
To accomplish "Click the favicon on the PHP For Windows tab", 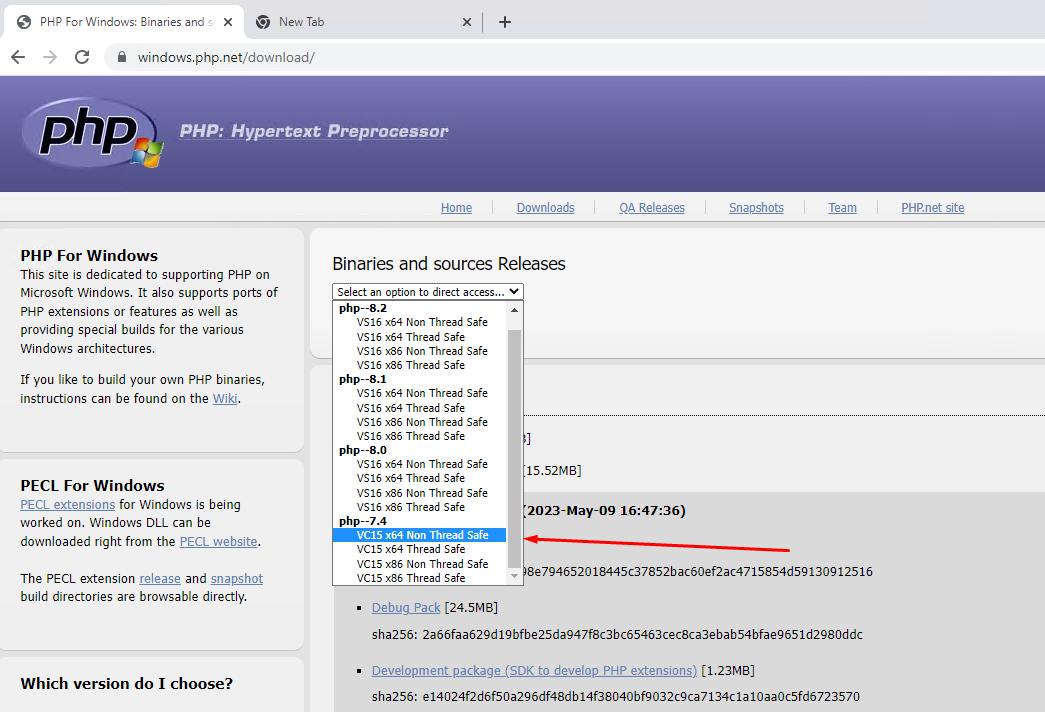I will coord(23,21).
